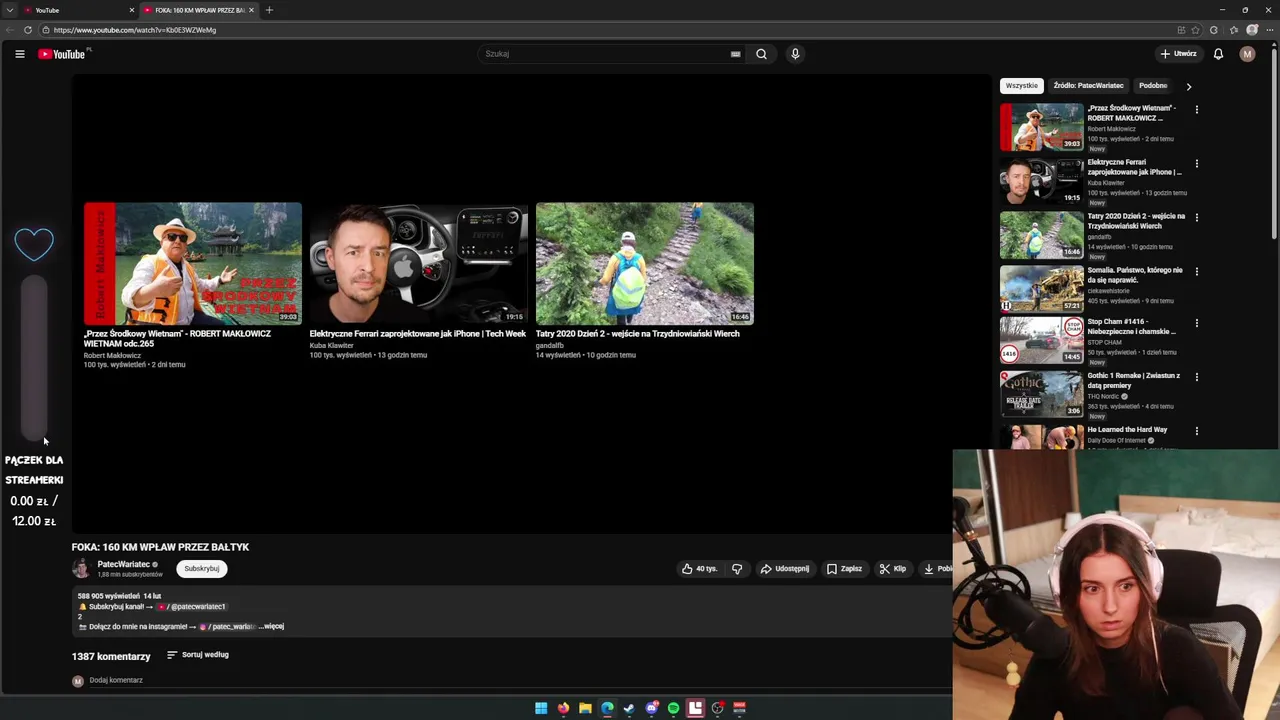Open options for He Learned the Hard Way

[x=1196, y=431]
